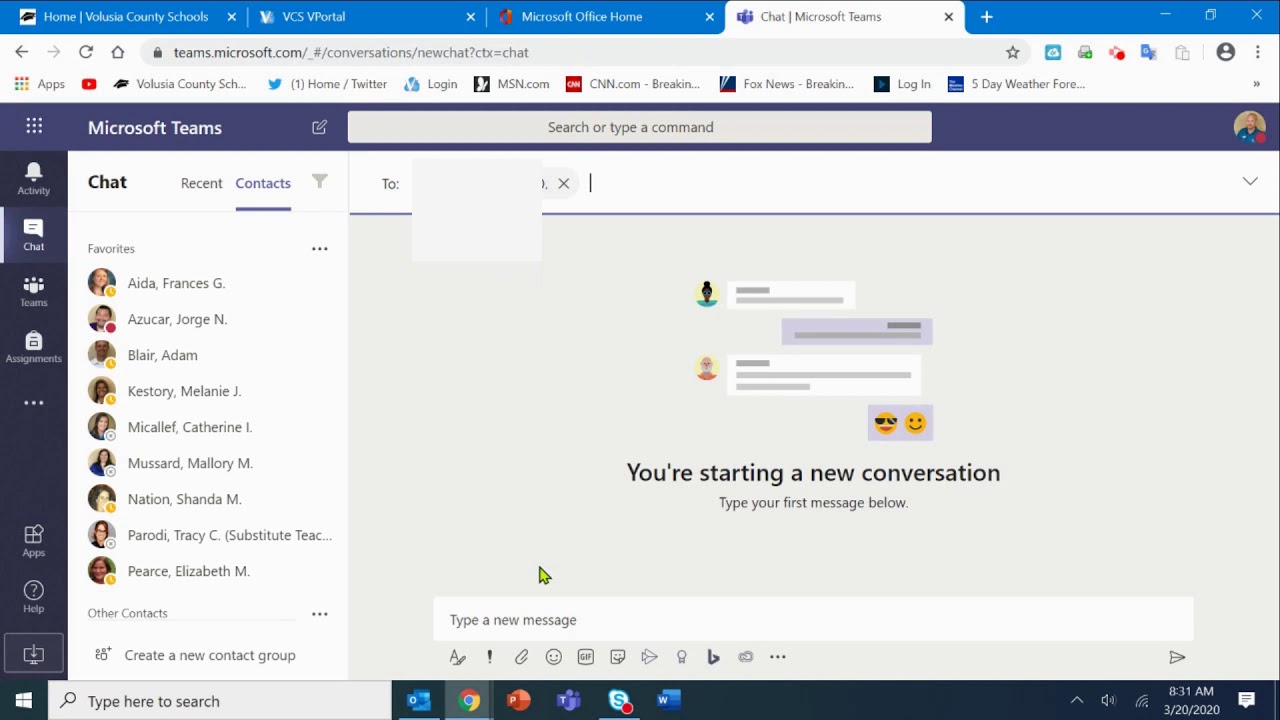Switch to VCS VPortal browser tab
The image size is (1280, 720).
(x=366, y=16)
